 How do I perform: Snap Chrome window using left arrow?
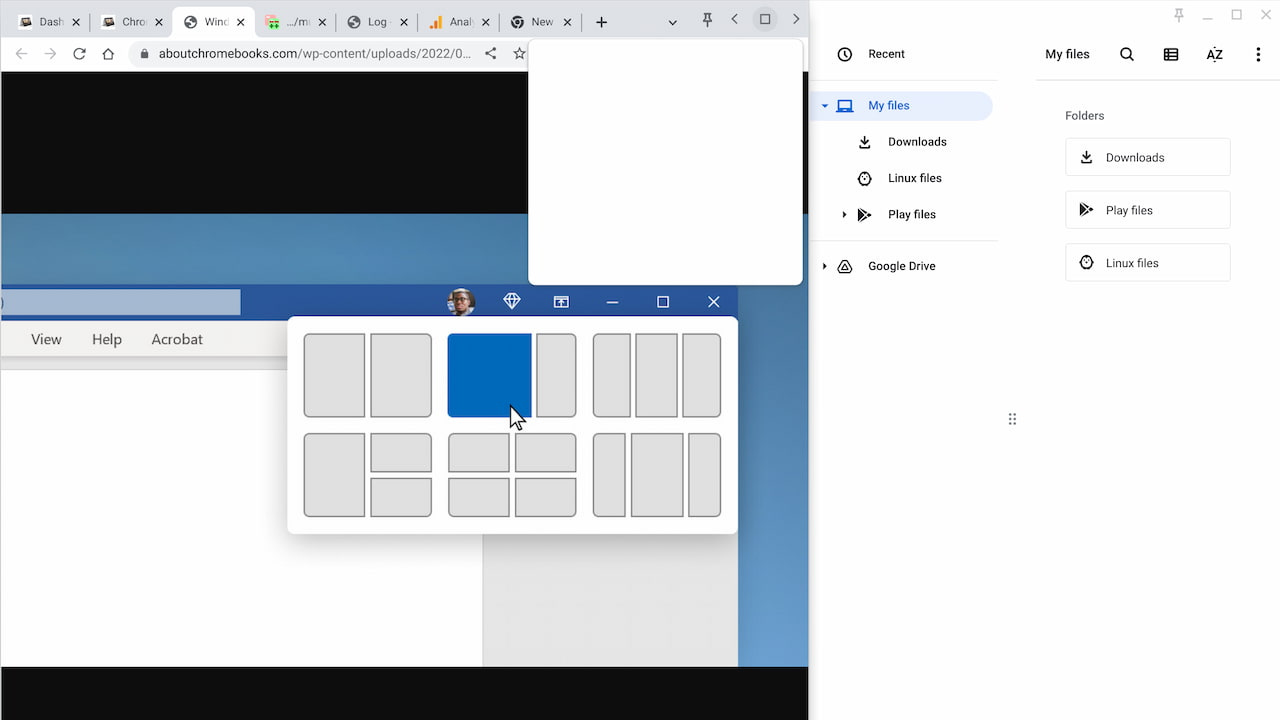[735, 19]
